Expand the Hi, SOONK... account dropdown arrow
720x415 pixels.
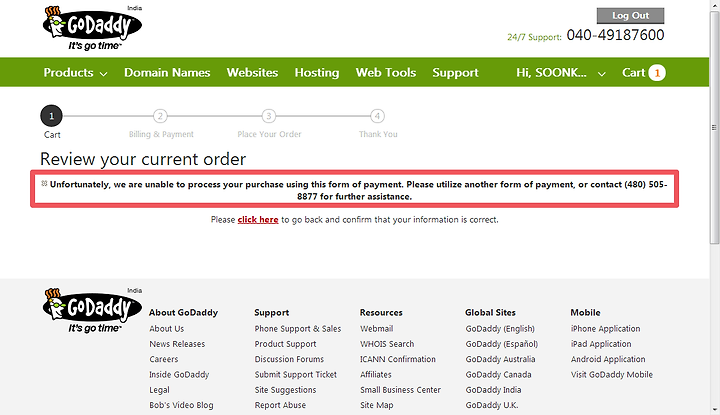[602, 73]
